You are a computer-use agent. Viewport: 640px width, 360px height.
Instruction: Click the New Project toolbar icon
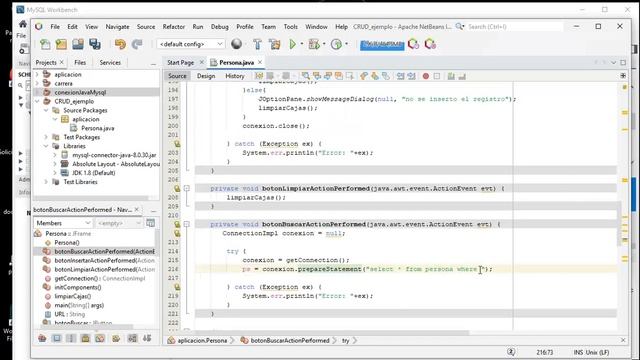[61, 44]
